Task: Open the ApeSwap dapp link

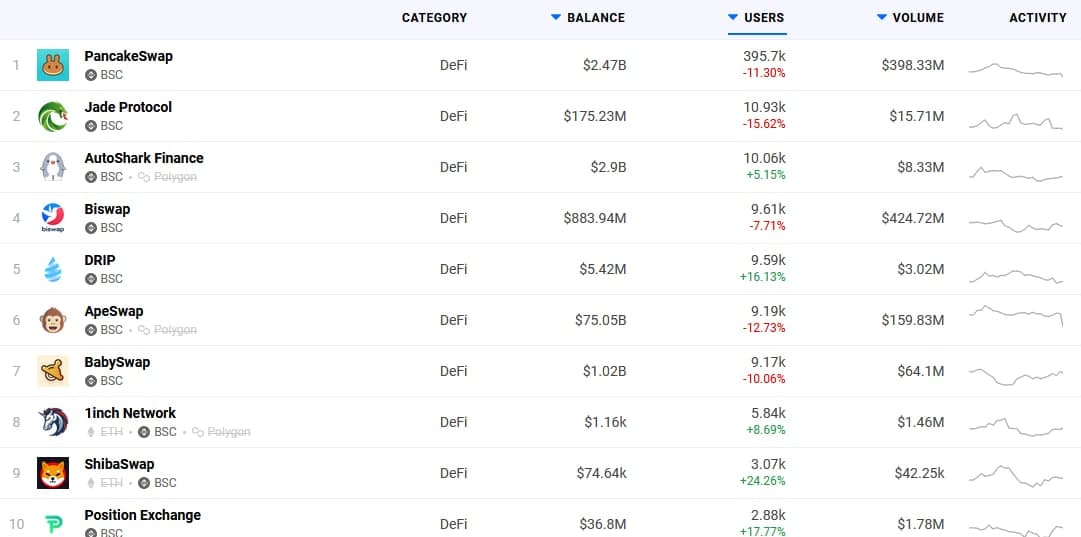Action: click(x=114, y=311)
